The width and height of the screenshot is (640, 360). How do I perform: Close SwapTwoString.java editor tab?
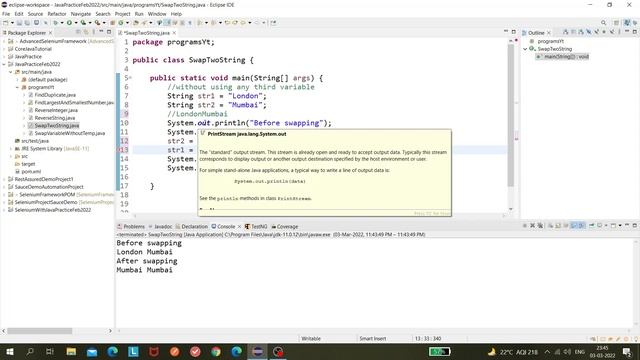(x=174, y=33)
